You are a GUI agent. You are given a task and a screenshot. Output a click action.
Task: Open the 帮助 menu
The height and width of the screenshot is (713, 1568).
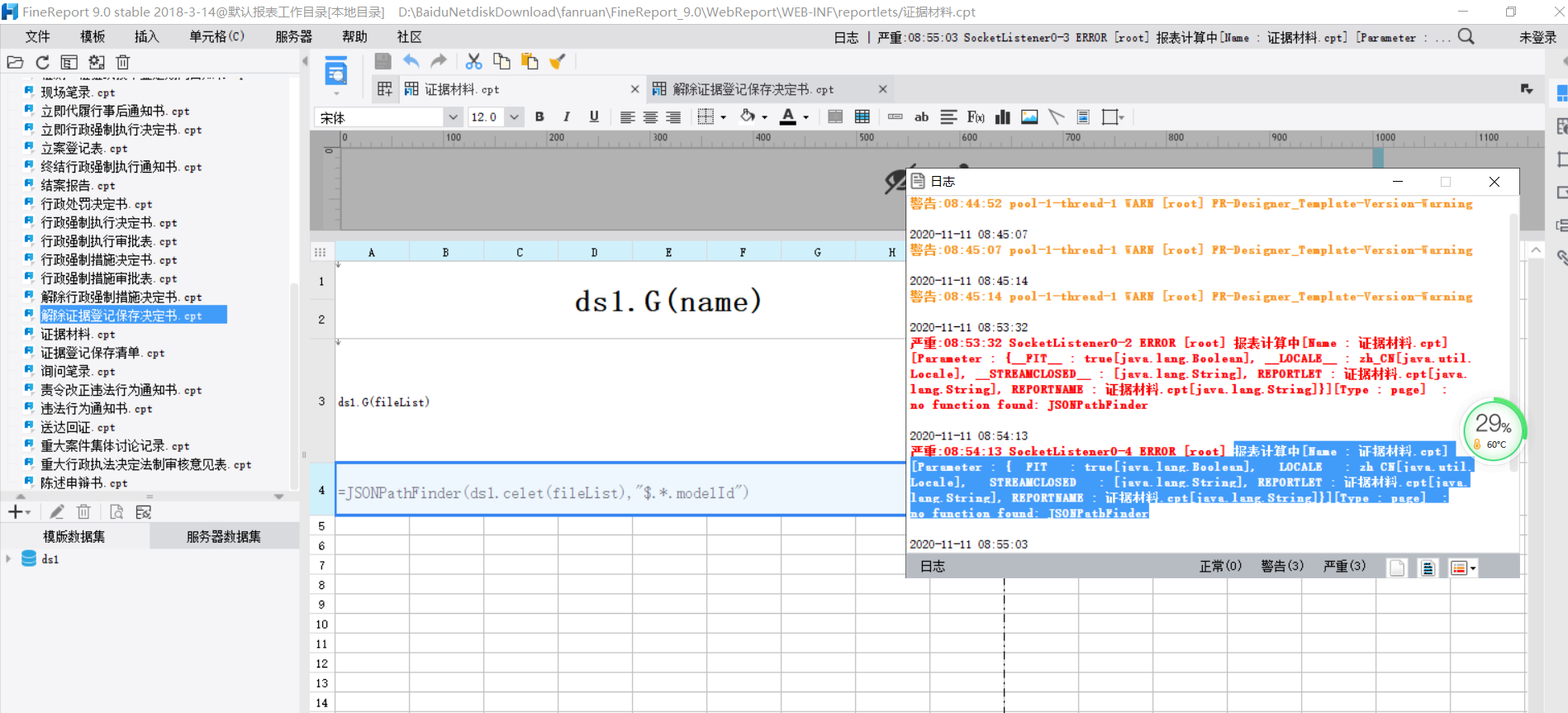click(354, 36)
